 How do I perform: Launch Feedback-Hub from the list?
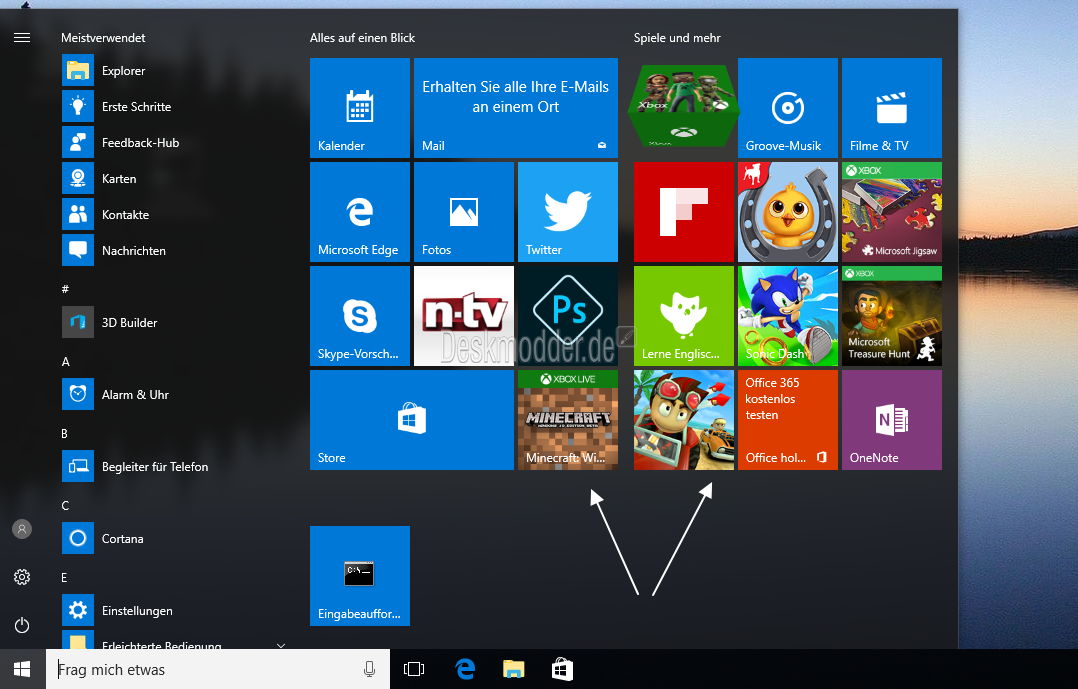(172, 142)
